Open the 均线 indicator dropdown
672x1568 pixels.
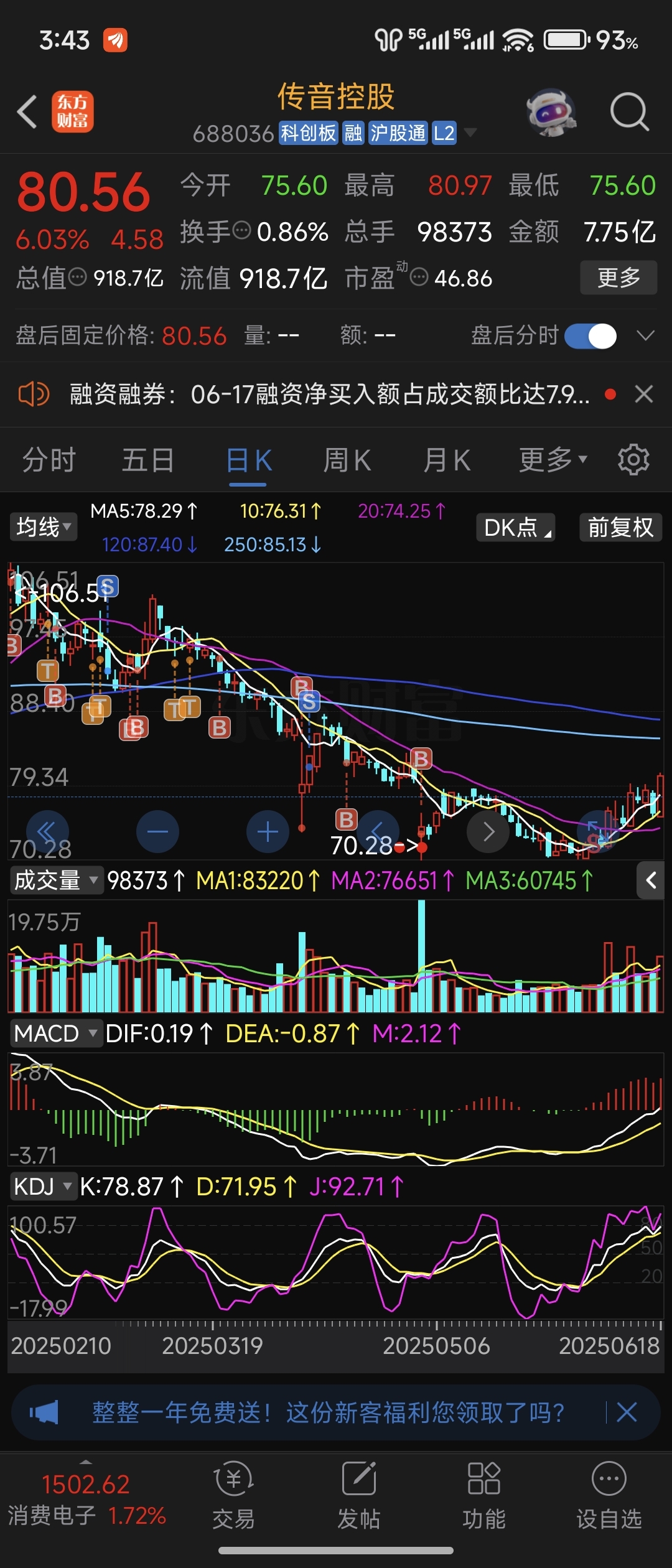tap(43, 527)
